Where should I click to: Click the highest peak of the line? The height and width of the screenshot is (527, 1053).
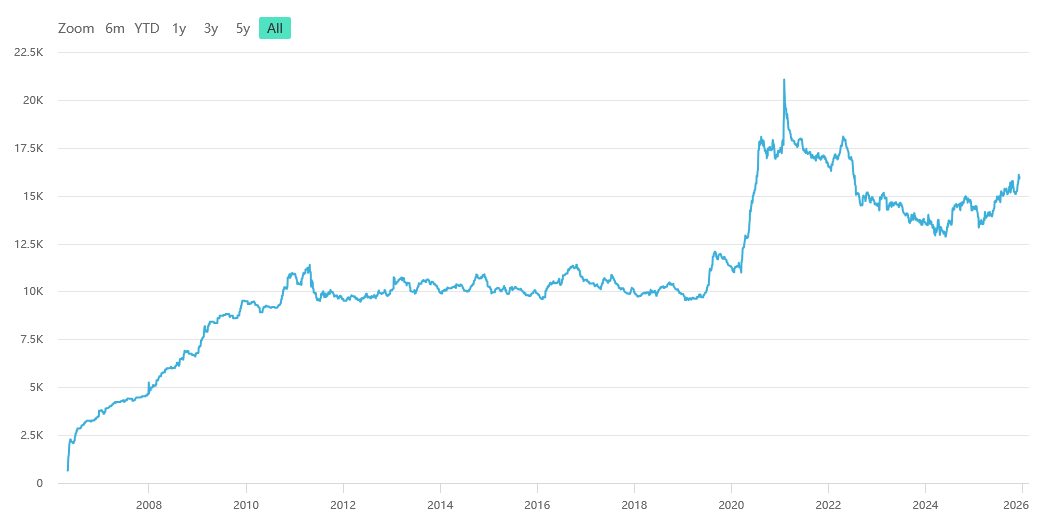[784, 80]
